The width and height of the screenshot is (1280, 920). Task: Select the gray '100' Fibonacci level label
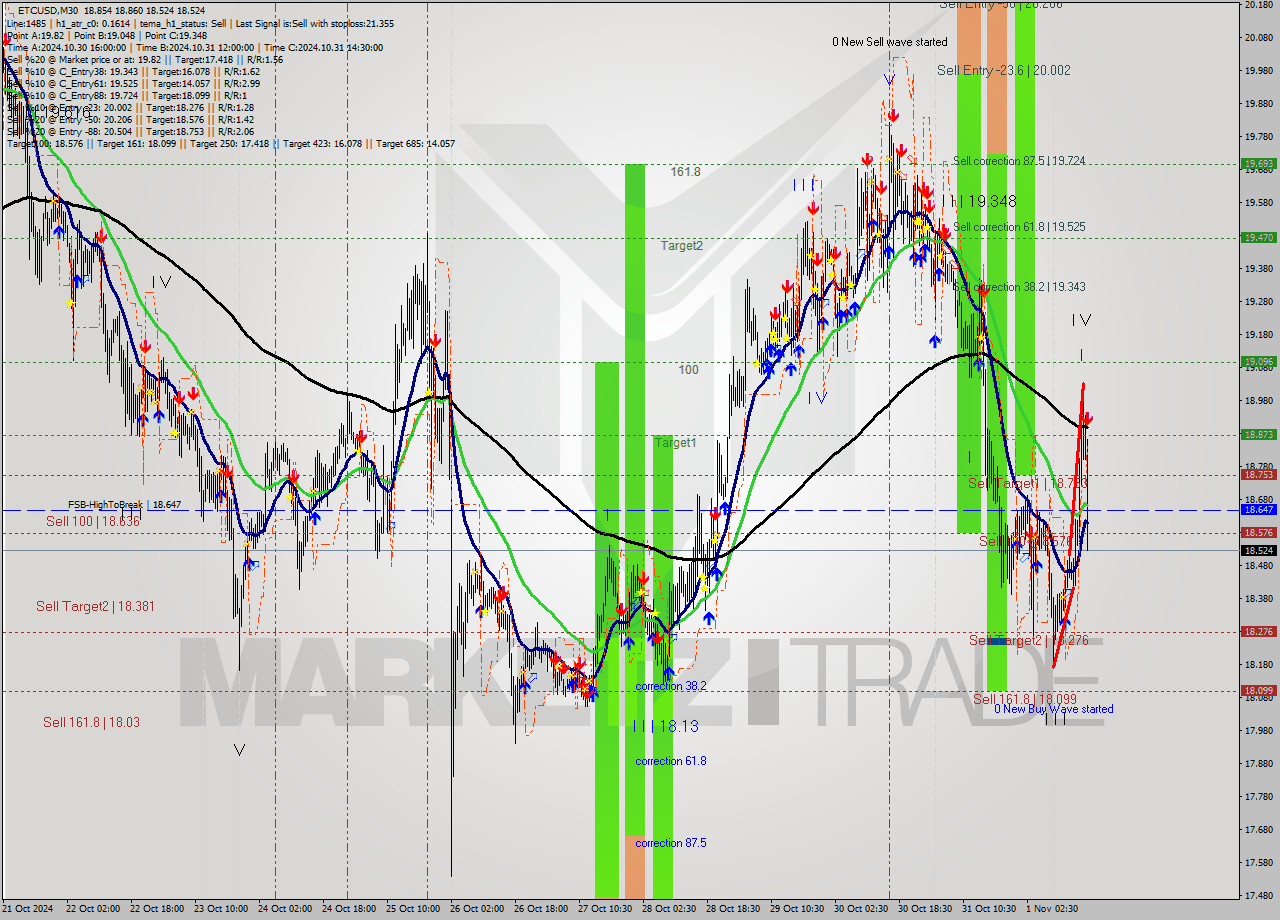(689, 369)
